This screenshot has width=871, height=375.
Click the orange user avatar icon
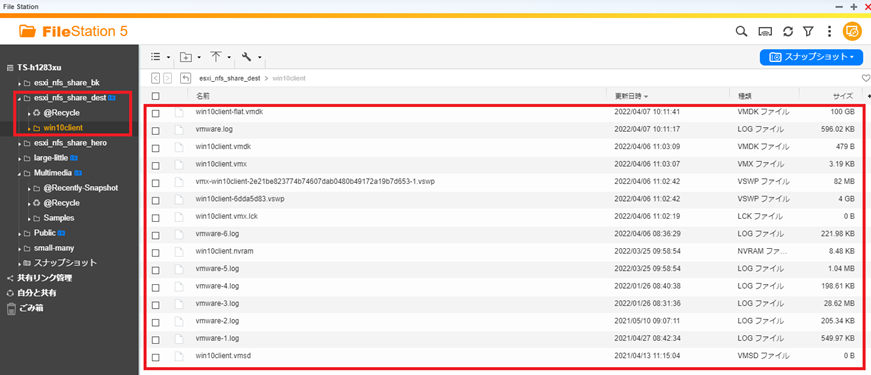[851, 32]
